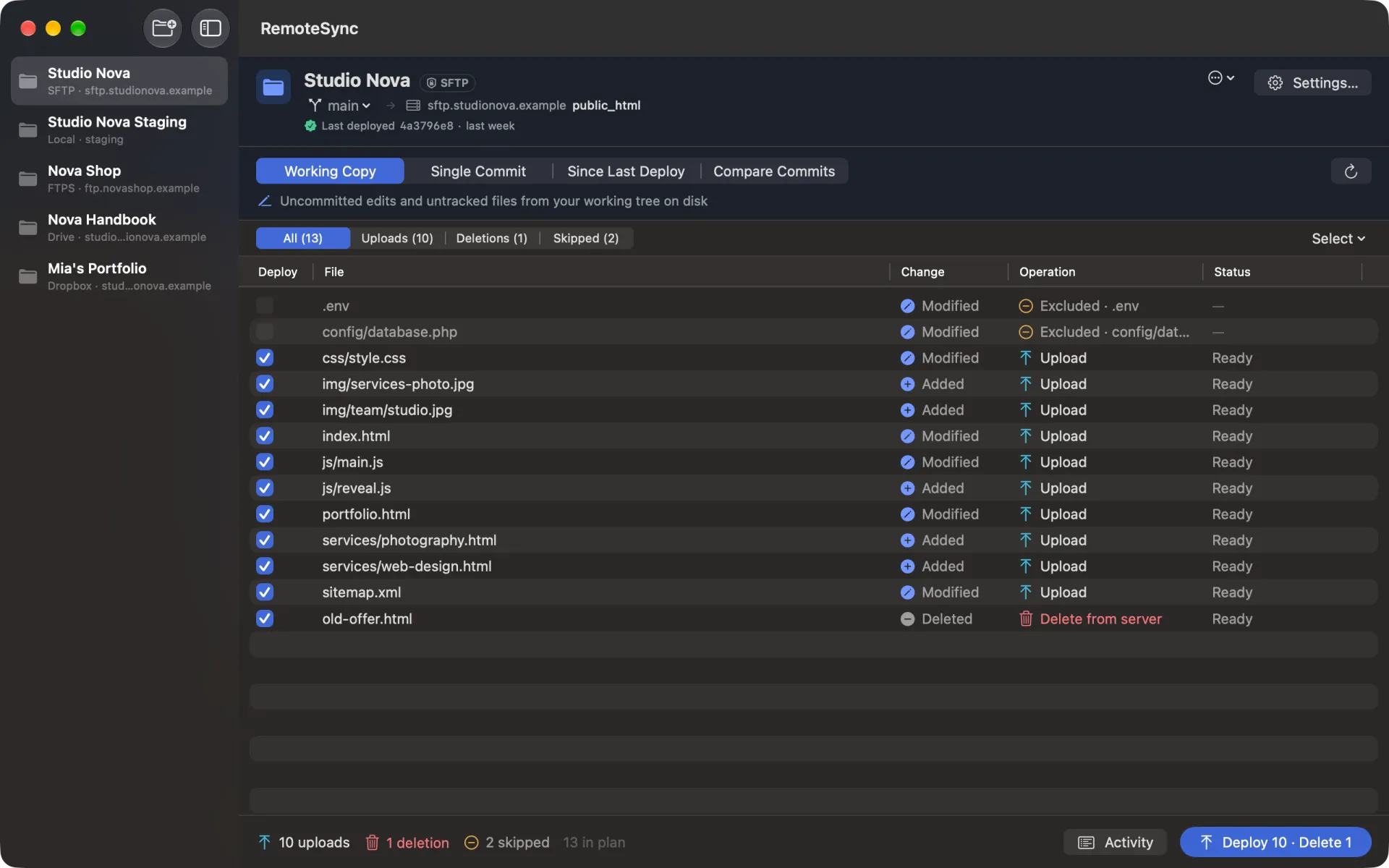Filter by Deletions (1)

pyautogui.click(x=492, y=239)
